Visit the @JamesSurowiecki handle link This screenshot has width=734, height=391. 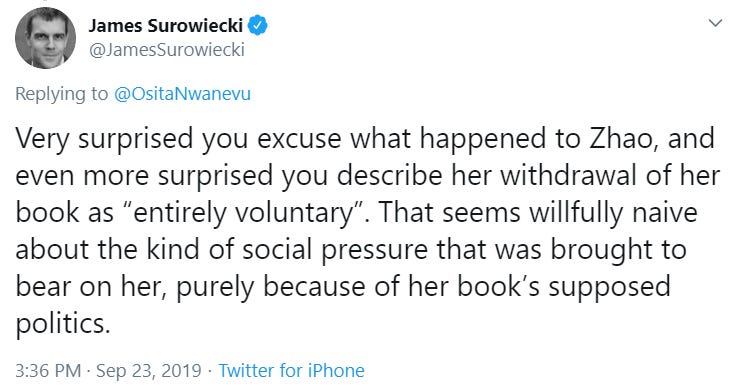pos(167,50)
